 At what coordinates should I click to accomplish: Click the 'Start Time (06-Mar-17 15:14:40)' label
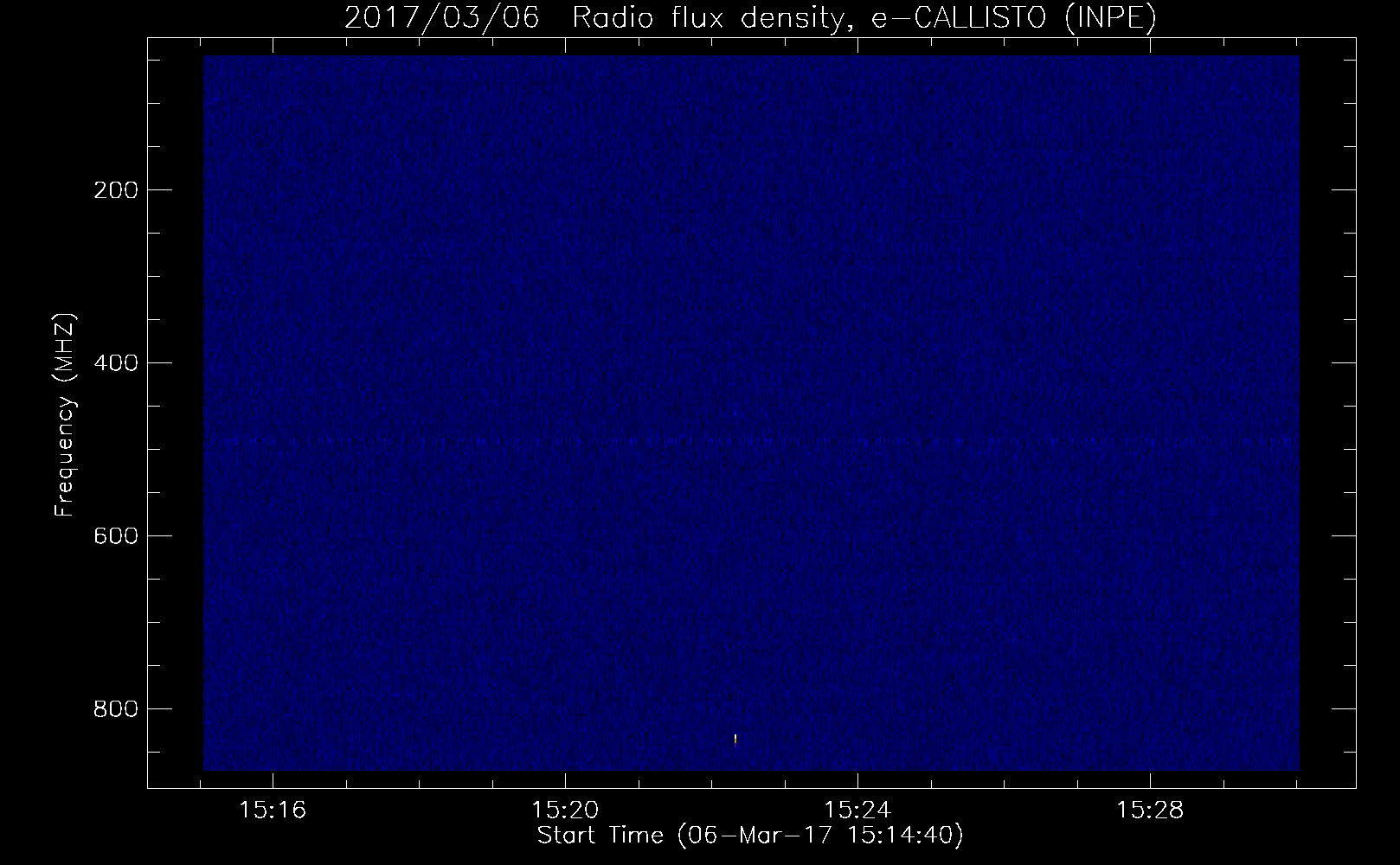point(750,836)
